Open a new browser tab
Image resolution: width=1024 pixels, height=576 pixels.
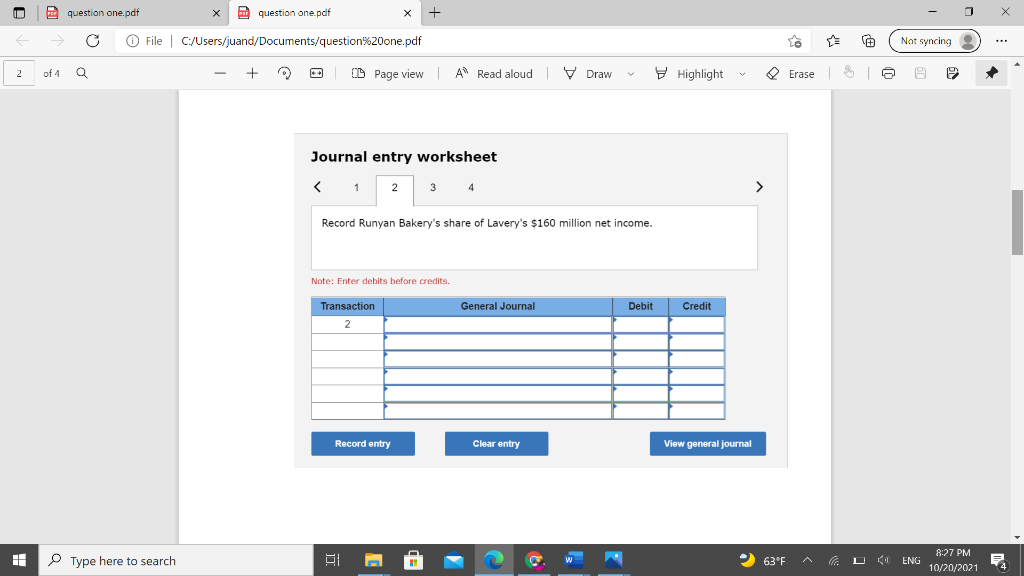click(434, 12)
